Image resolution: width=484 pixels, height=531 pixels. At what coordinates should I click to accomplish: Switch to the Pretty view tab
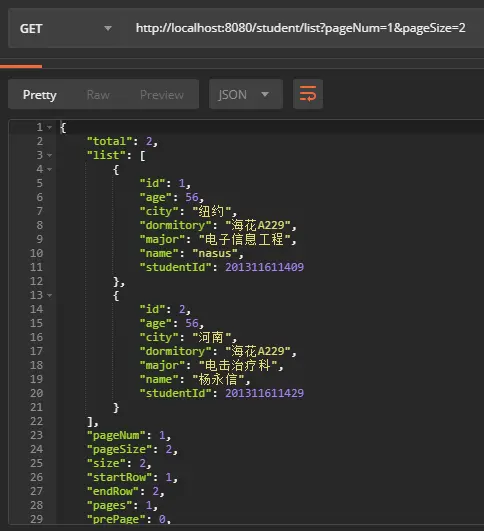tap(40, 95)
